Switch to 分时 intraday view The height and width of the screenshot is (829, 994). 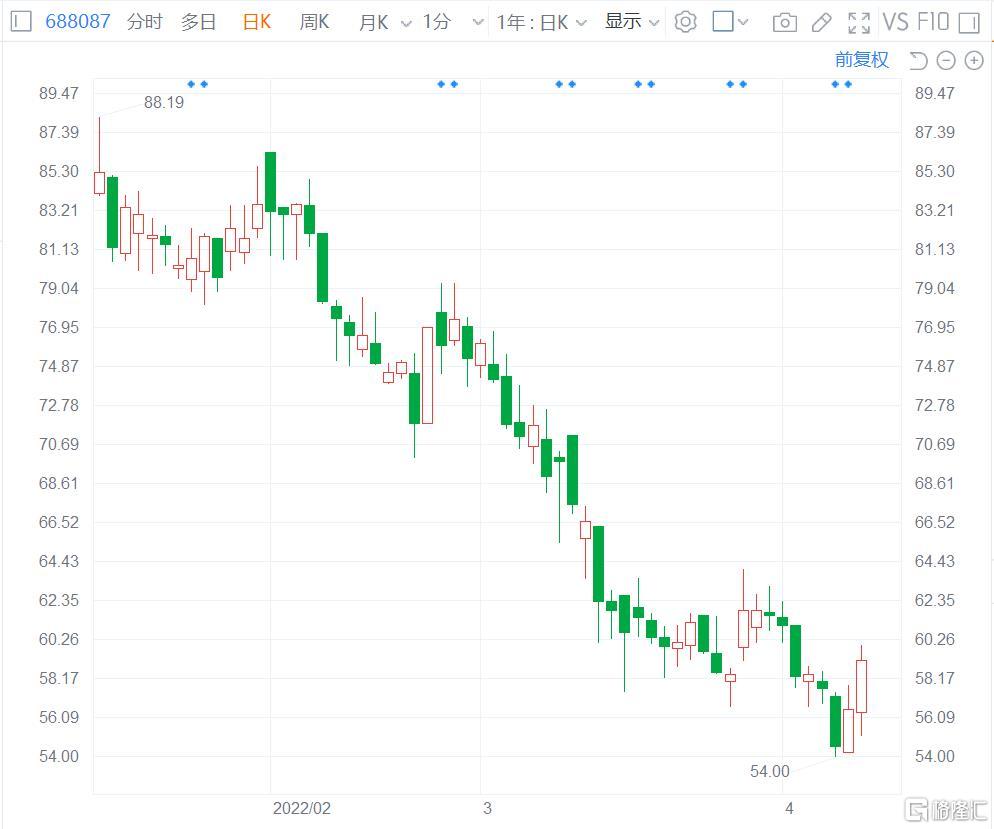[145, 22]
